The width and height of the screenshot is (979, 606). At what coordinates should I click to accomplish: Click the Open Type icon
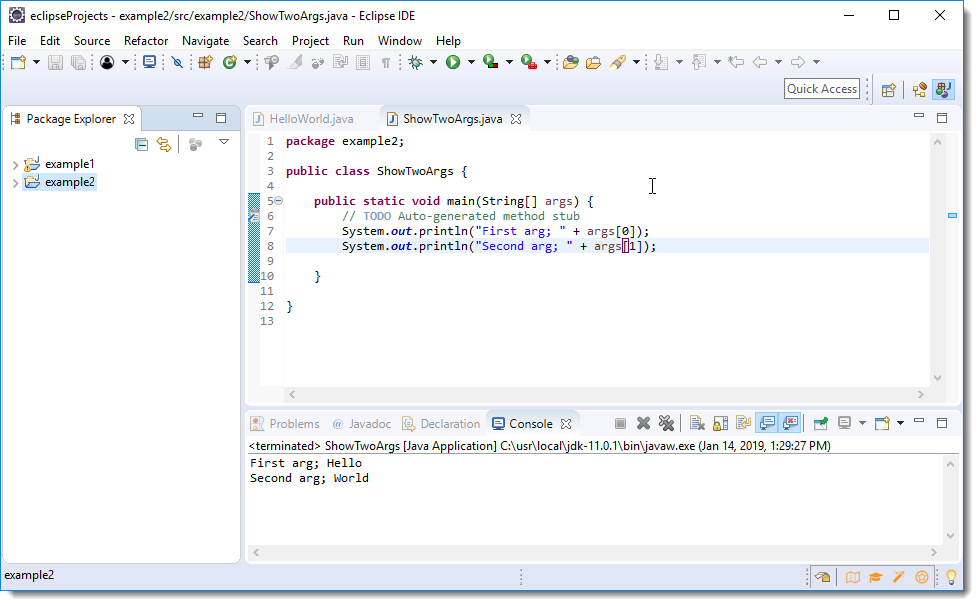coord(570,62)
